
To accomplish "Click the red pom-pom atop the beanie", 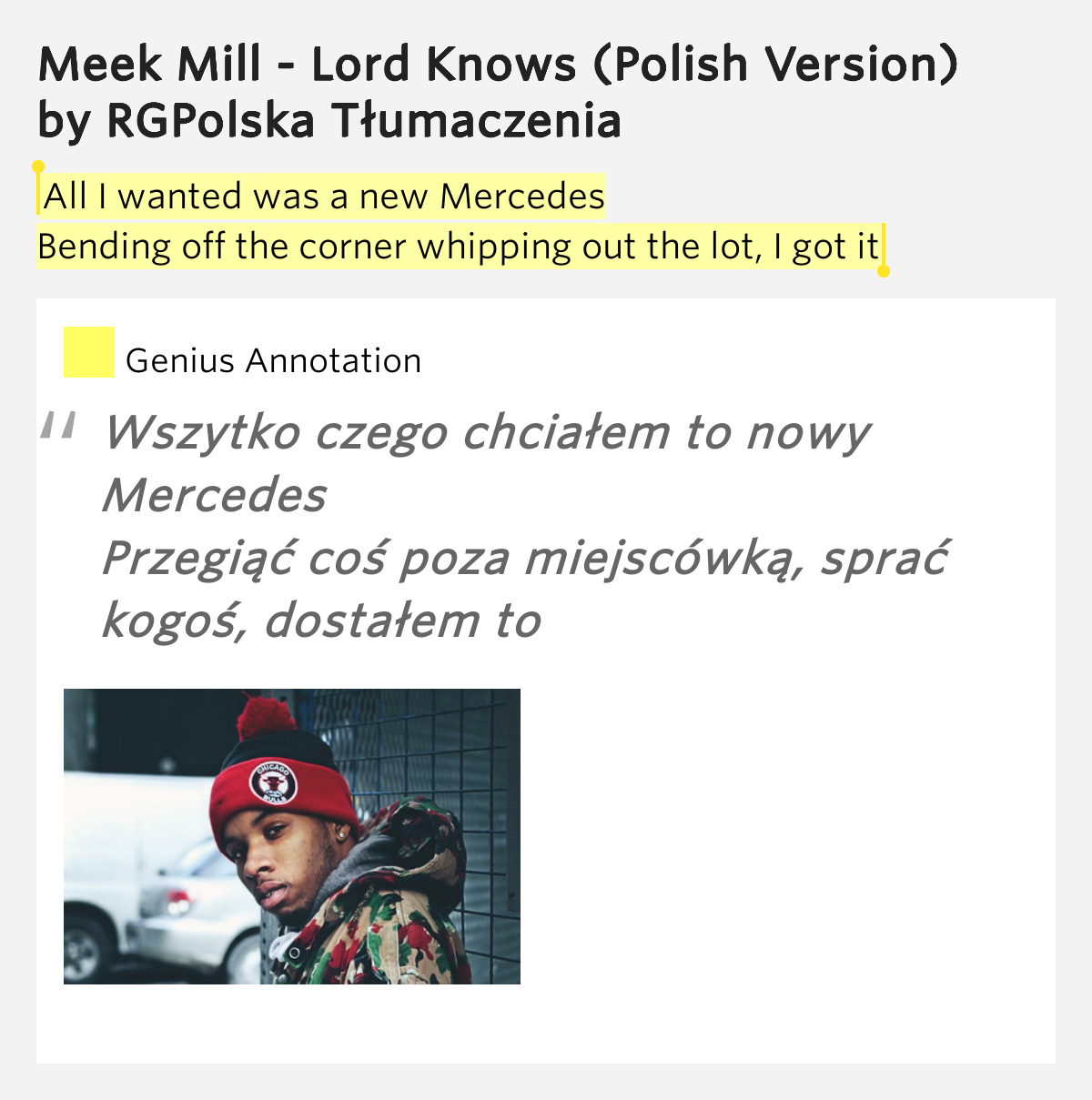I will coord(267,717).
